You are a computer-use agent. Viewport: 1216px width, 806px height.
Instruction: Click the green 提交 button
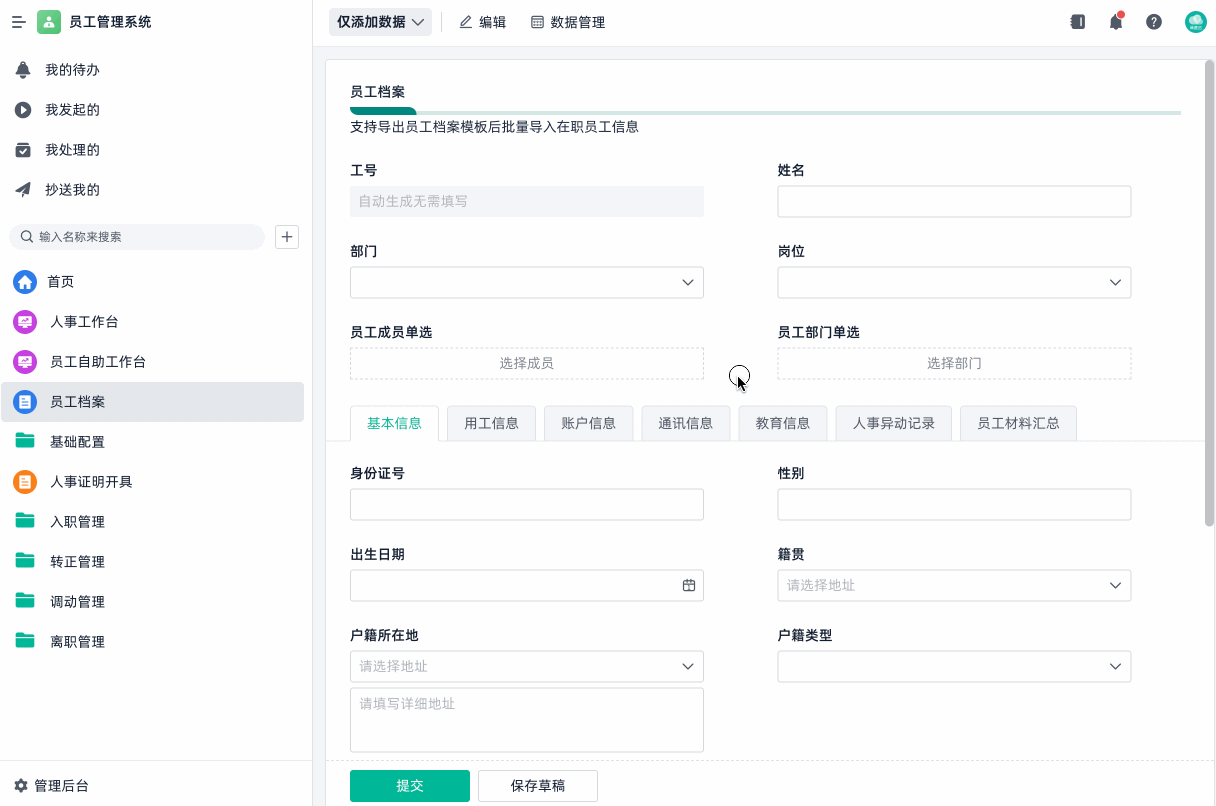click(410, 786)
